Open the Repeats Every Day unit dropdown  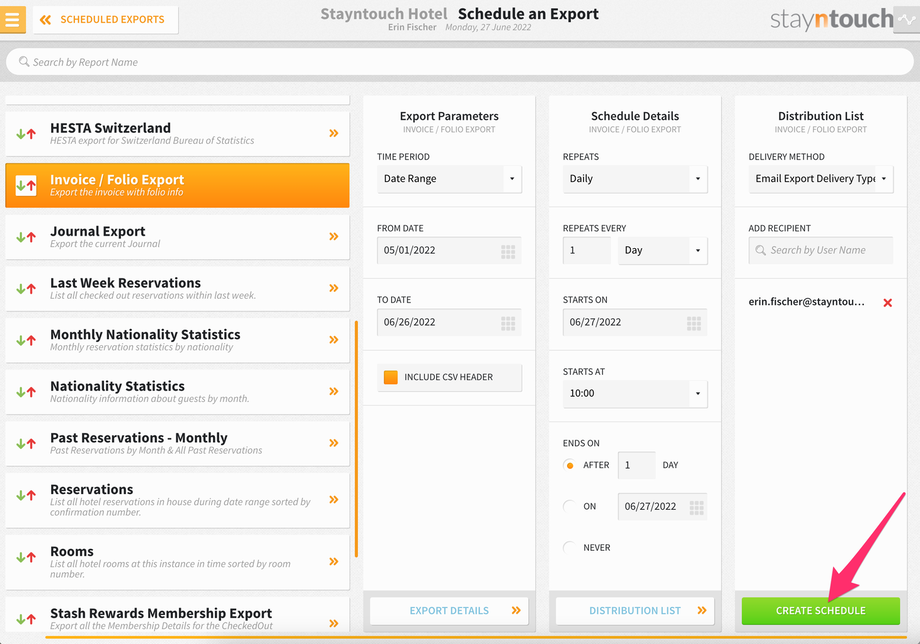click(x=662, y=250)
